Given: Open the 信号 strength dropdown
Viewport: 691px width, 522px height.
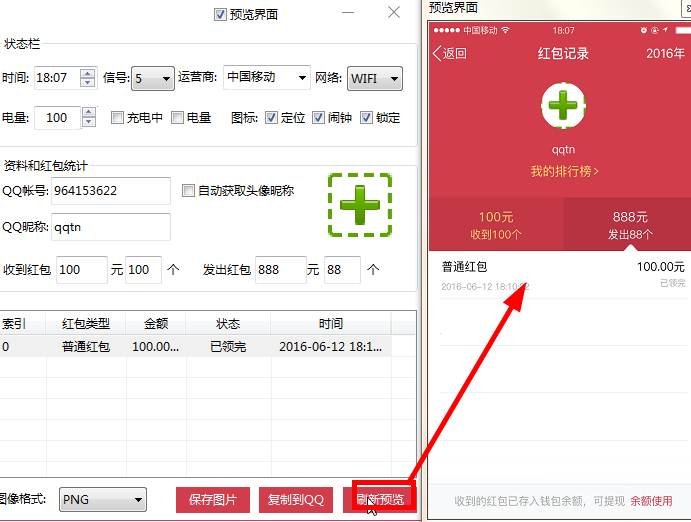Looking at the screenshot, I should tap(153, 79).
